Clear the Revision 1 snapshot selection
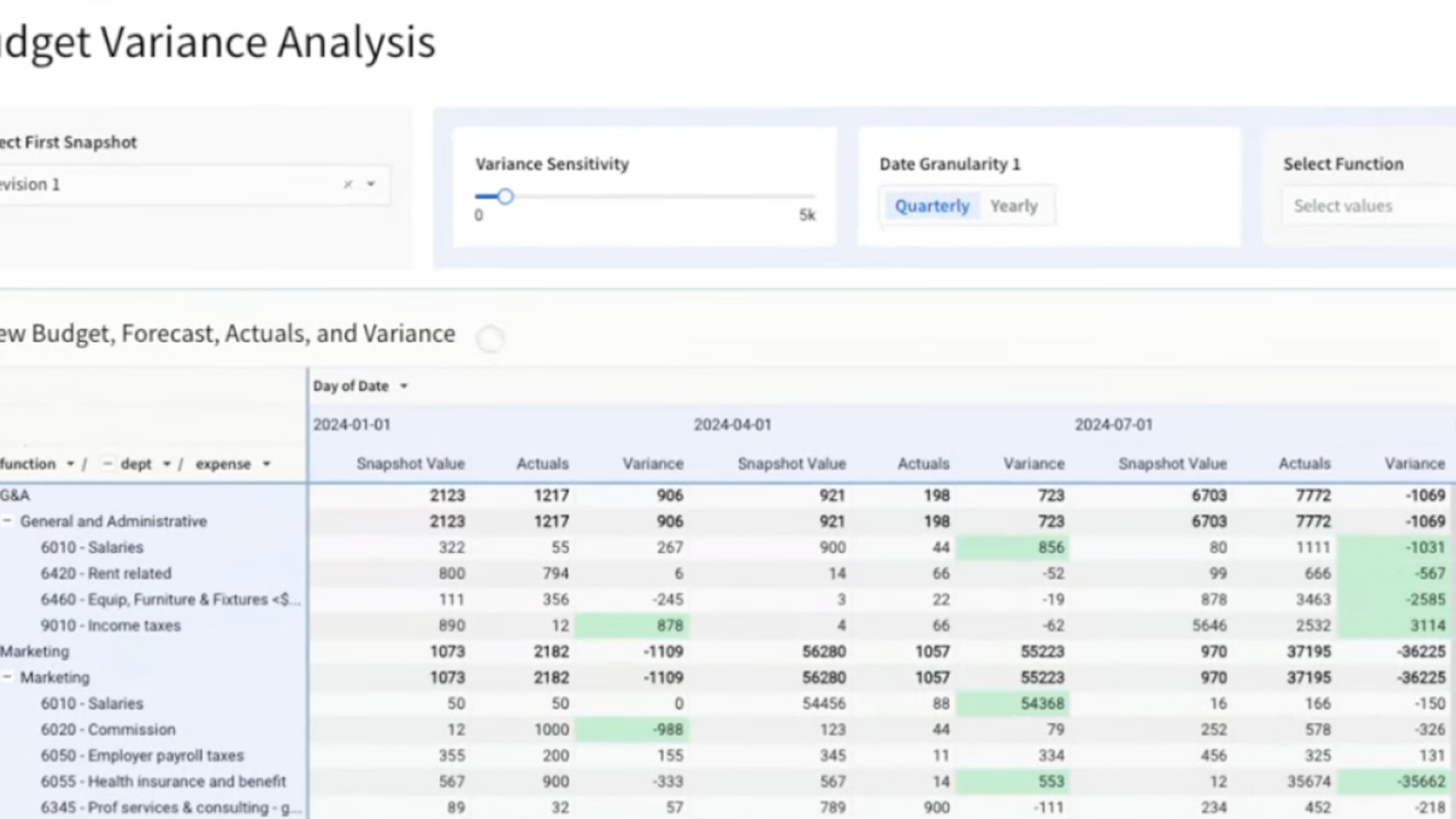The width and height of the screenshot is (1456, 819). (x=348, y=184)
